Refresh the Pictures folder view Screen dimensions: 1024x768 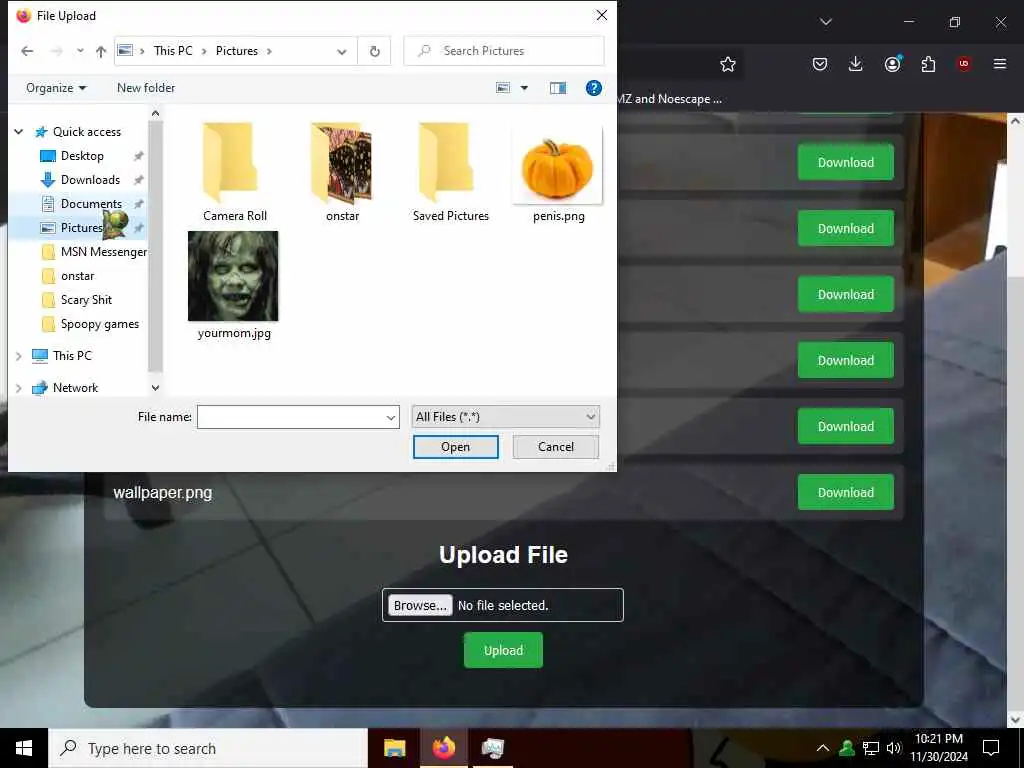tap(374, 51)
